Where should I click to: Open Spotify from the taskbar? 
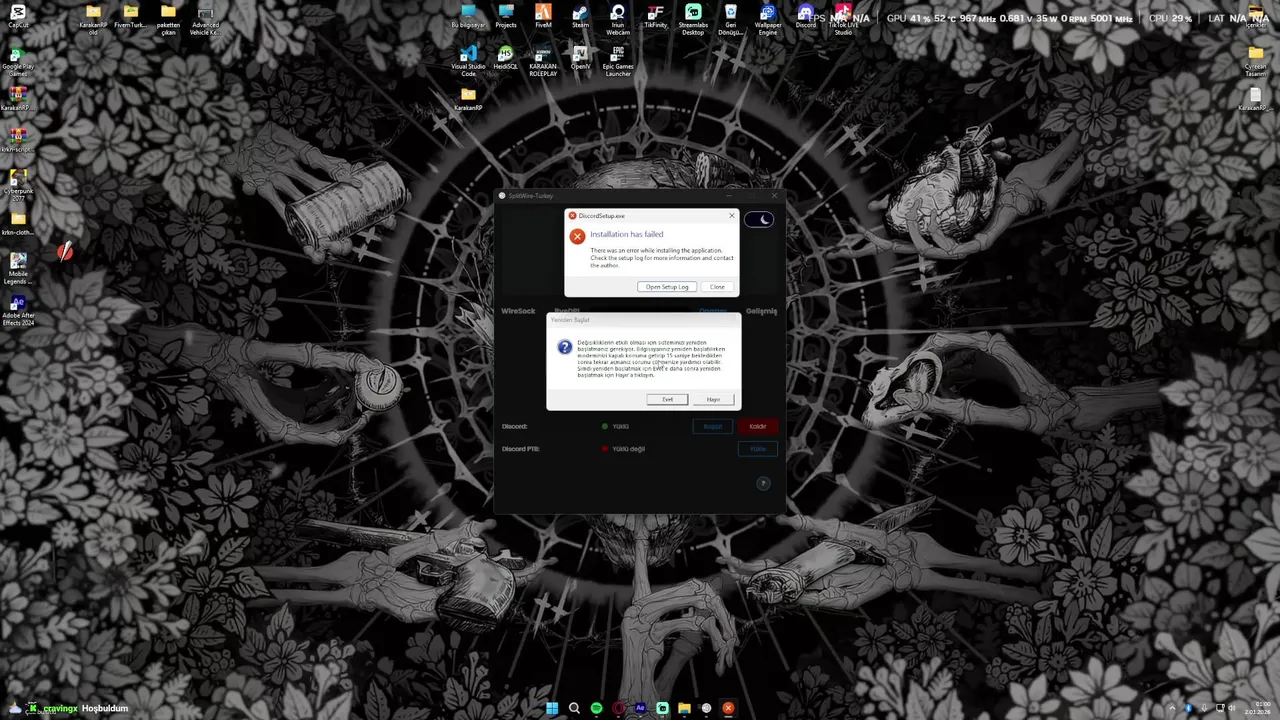click(x=596, y=708)
